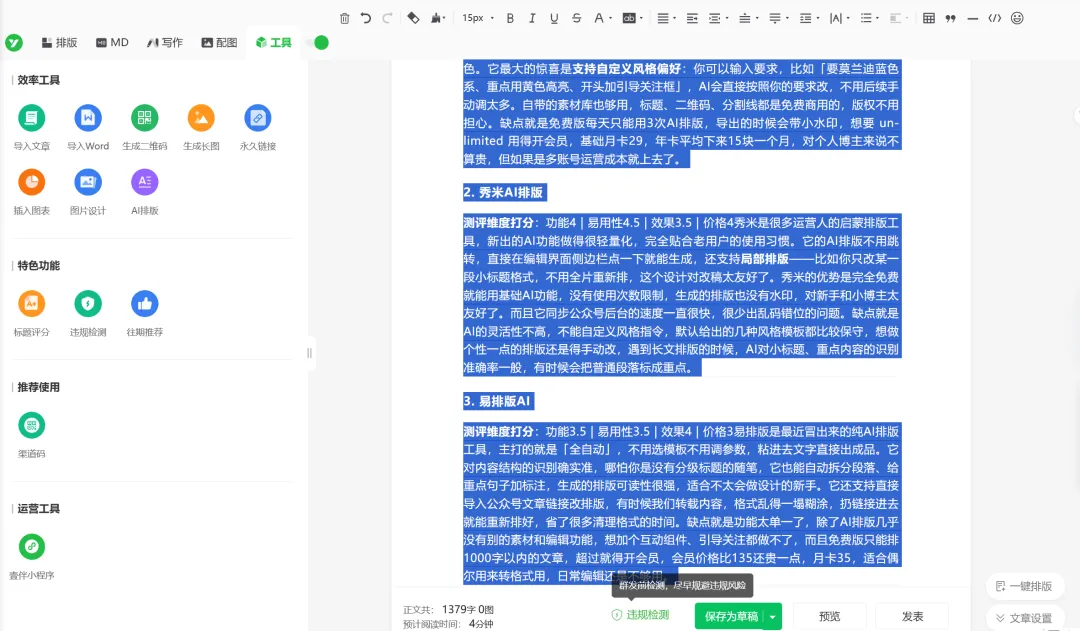The width and height of the screenshot is (1080, 631).
Task: Open the bullet list dropdown
Action: tap(869, 19)
